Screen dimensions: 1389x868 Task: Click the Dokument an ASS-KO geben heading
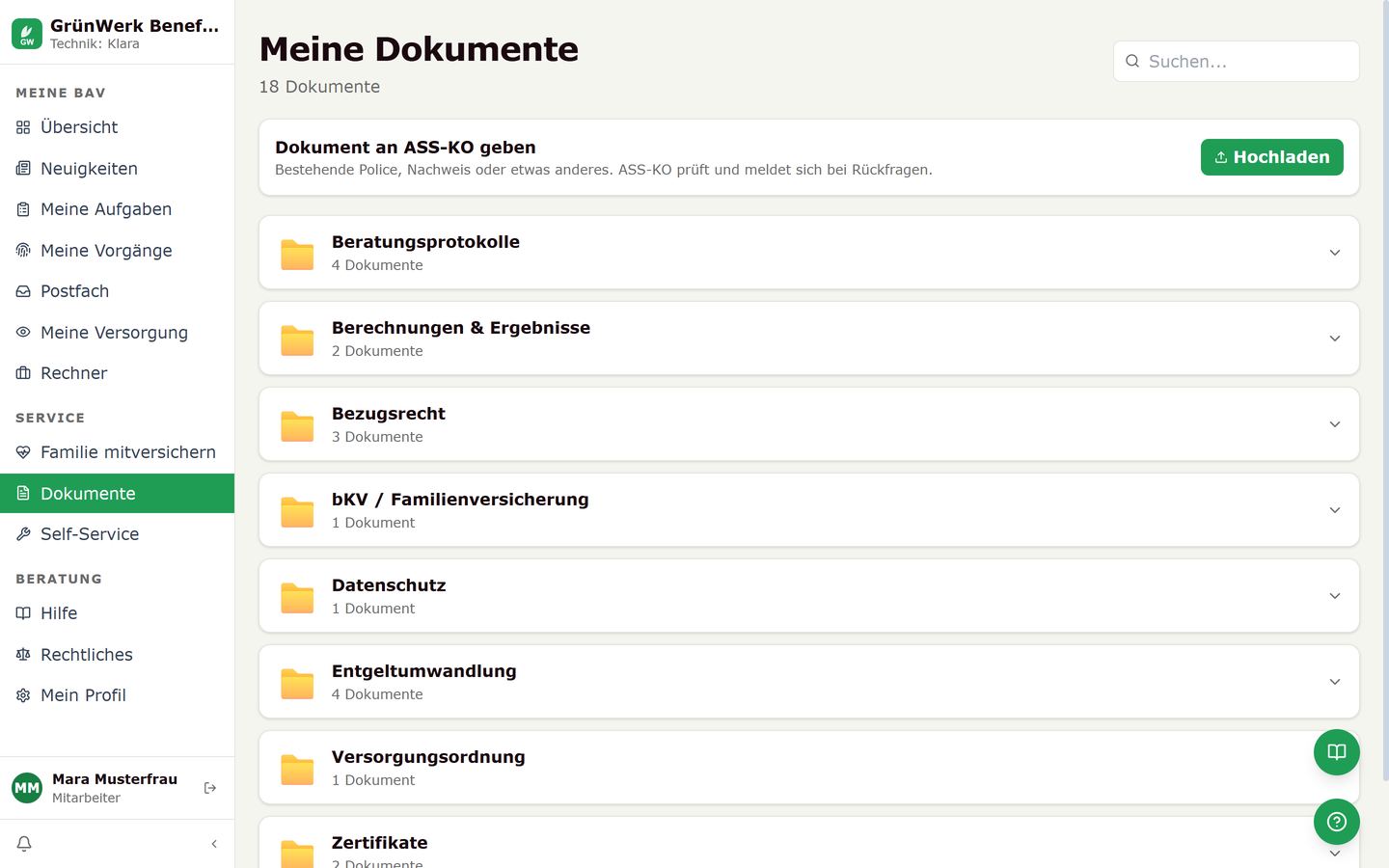click(x=405, y=148)
